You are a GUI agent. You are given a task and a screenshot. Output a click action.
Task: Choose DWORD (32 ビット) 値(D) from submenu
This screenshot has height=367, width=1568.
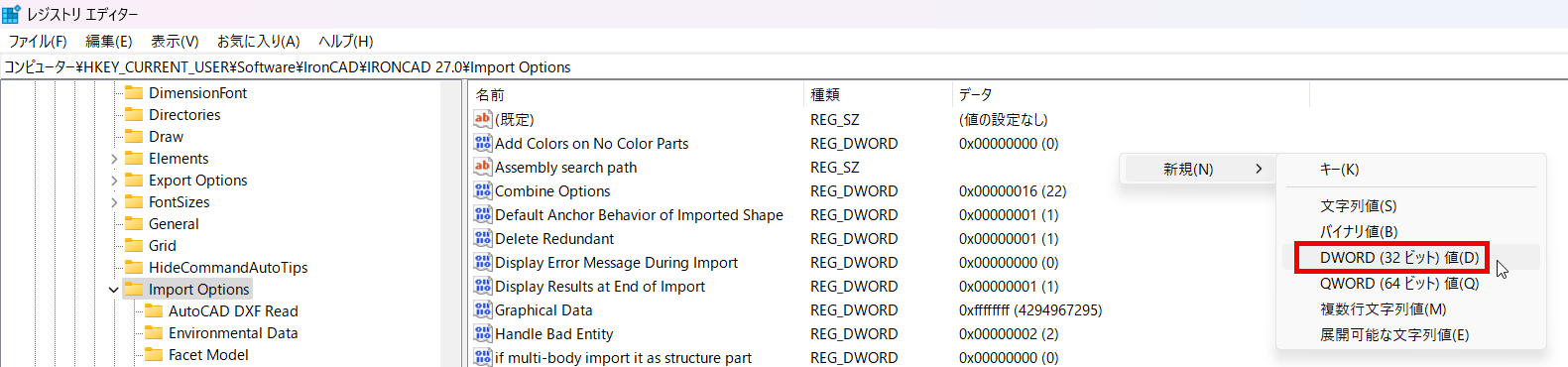(x=1398, y=257)
